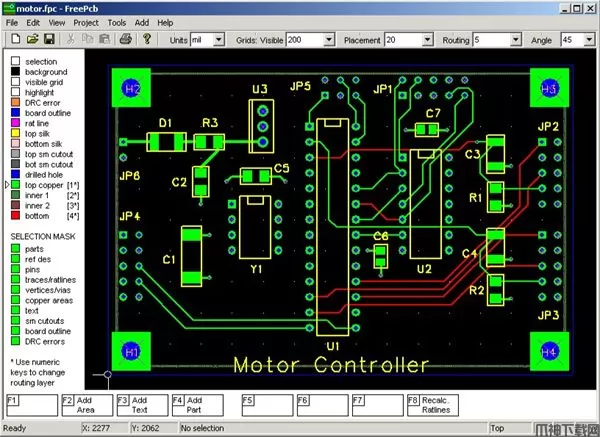600x437 pixels.
Task: Select the U2 chip outline
Action: (426, 204)
